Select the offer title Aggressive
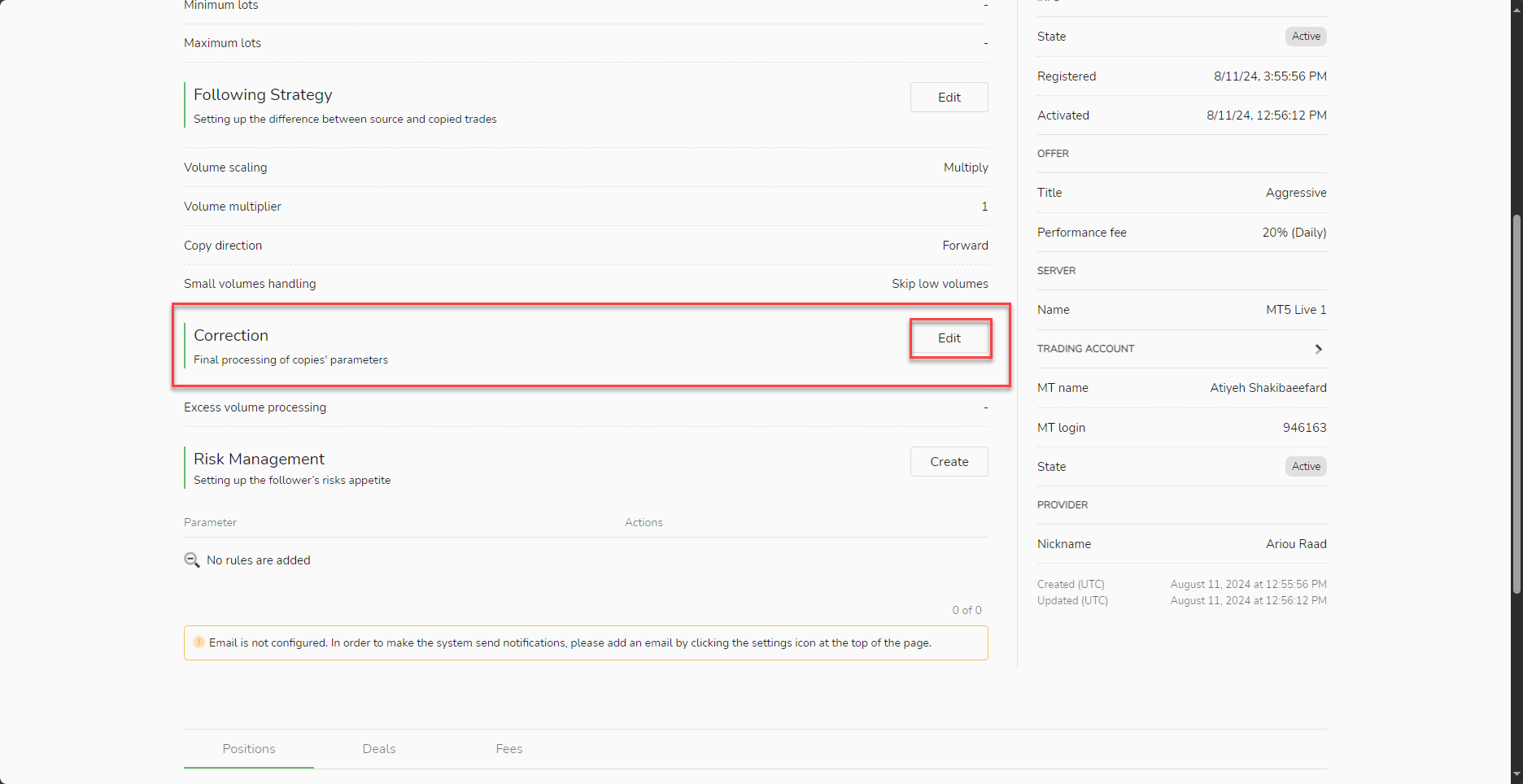The image size is (1523, 784). [x=1296, y=193]
